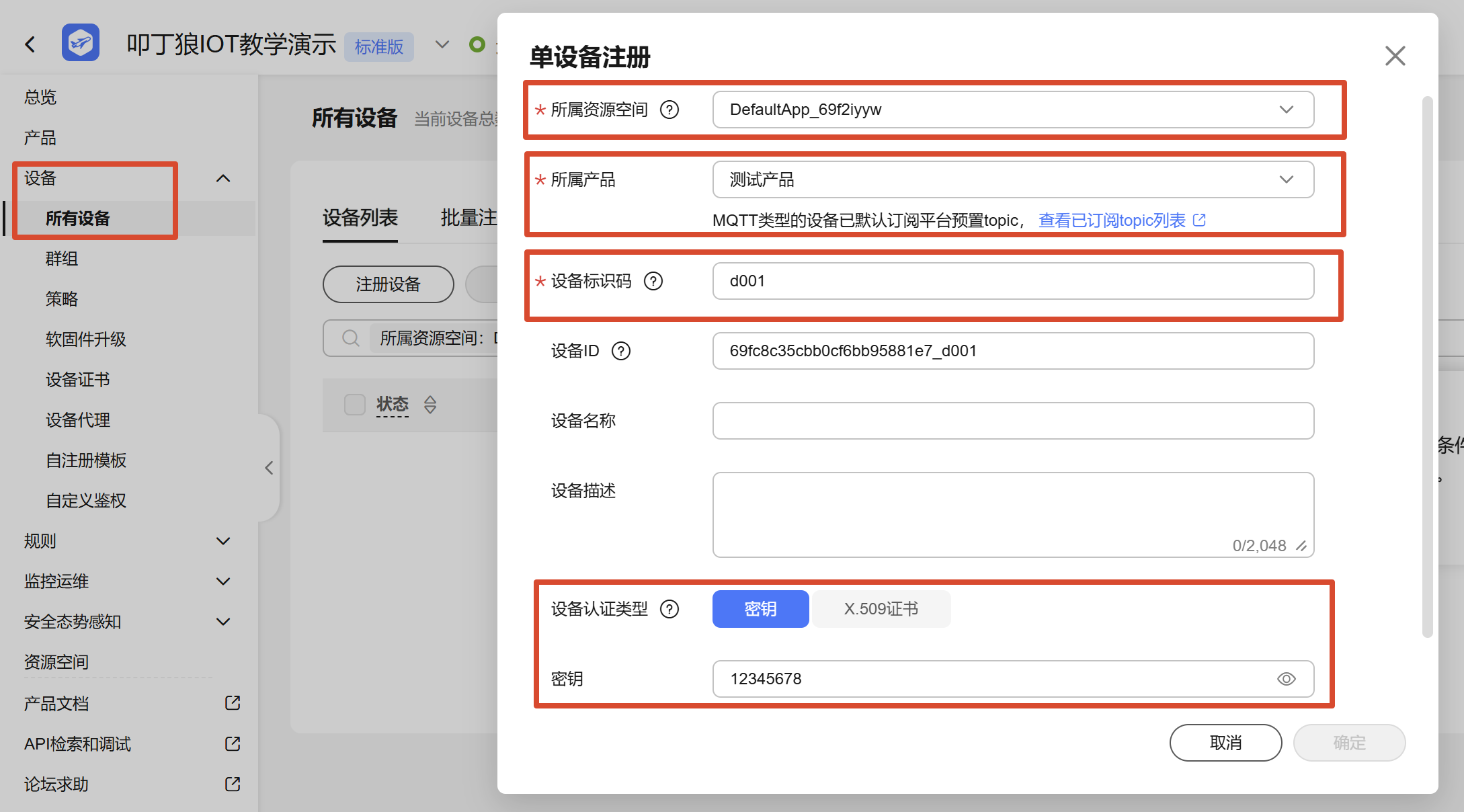Open 资源空间 in the sidebar
The width and height of the screenshot is (1464, 812).
pos(56,662)
